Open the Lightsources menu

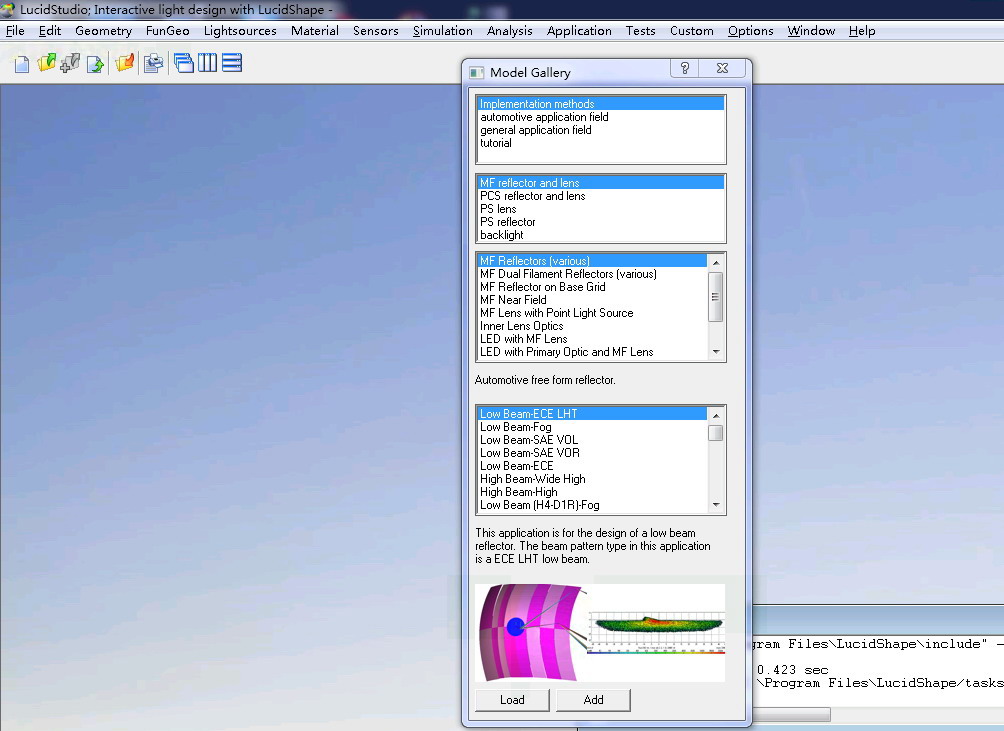240,31
